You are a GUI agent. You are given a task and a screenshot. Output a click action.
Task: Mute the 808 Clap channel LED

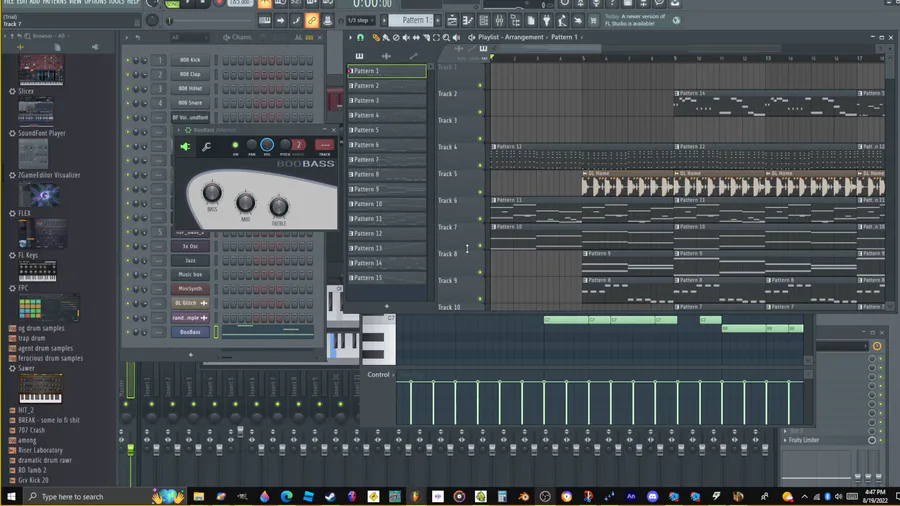coord(128,75)
